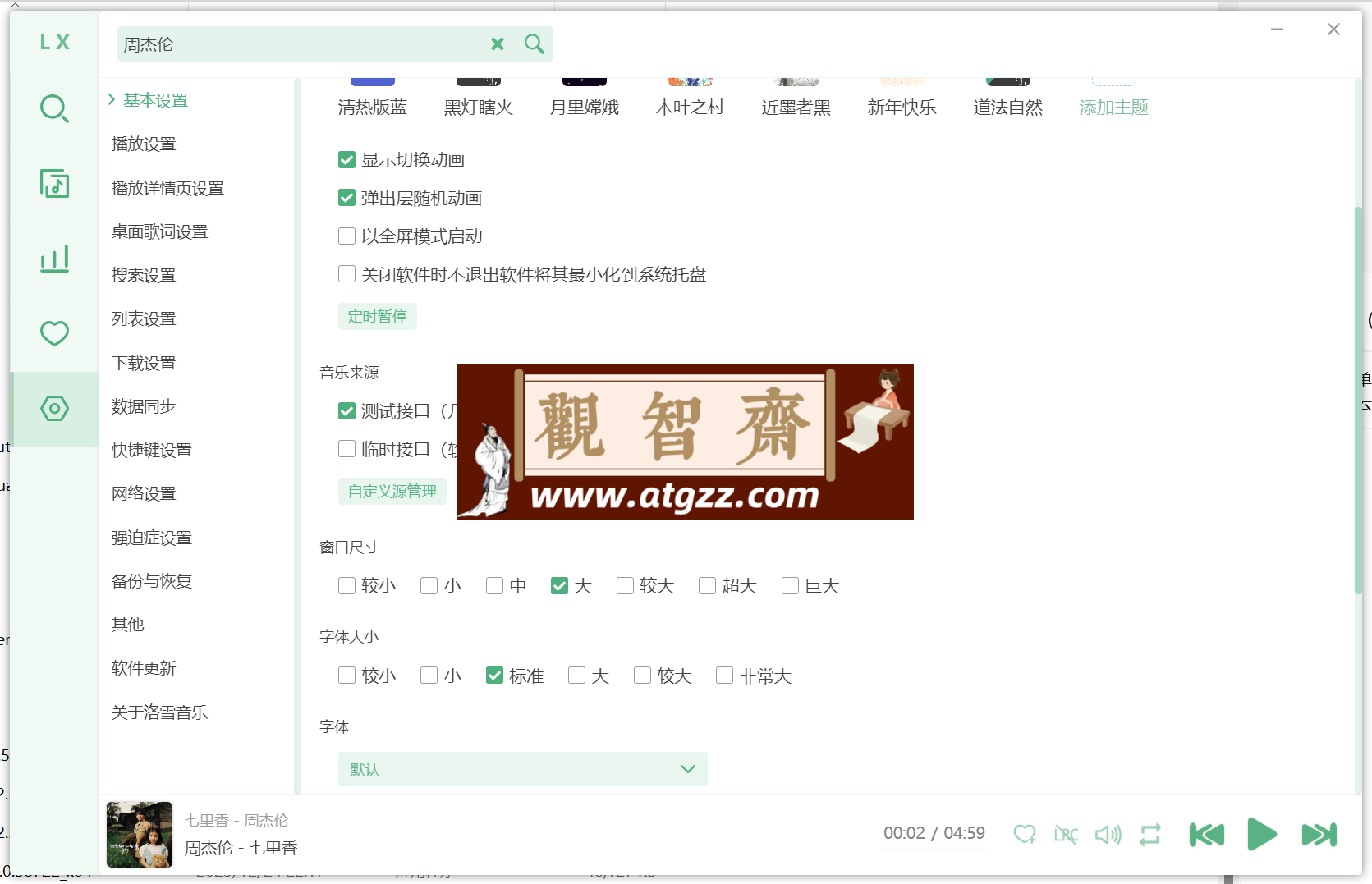The width and height of the screenshot is (1372, 884).
Task: Go to 软件更新 section
Action: coord(144,668)
